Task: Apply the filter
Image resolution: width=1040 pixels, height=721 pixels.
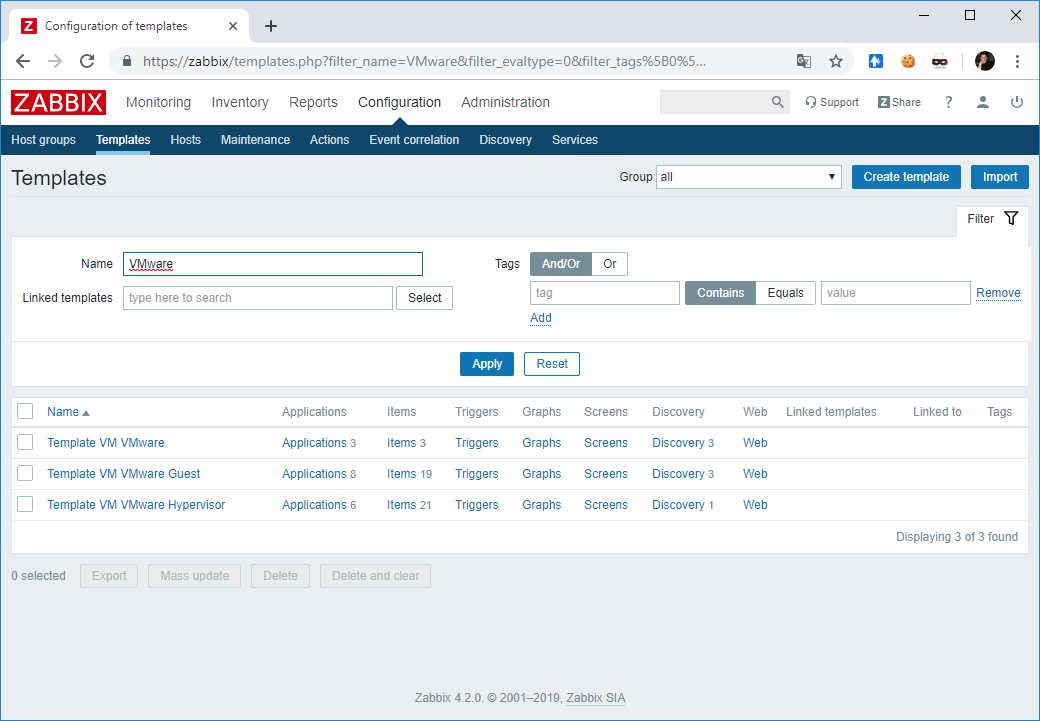Action: tap(487, 364)
